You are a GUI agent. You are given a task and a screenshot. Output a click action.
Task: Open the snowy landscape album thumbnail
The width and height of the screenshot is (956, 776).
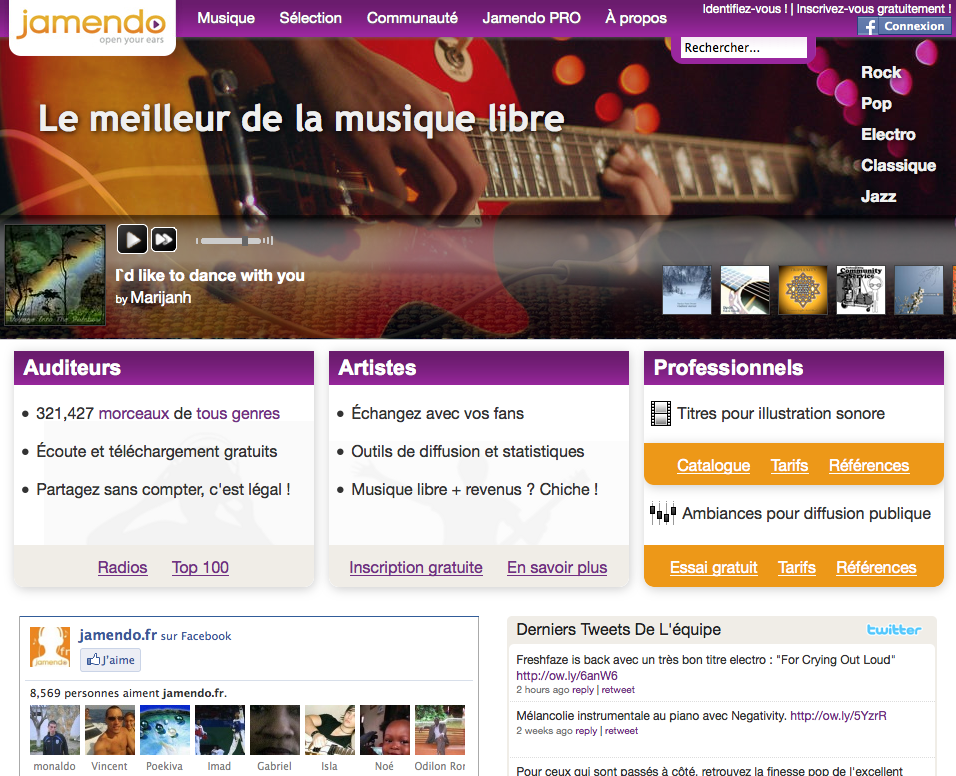(x=687, y=290)
